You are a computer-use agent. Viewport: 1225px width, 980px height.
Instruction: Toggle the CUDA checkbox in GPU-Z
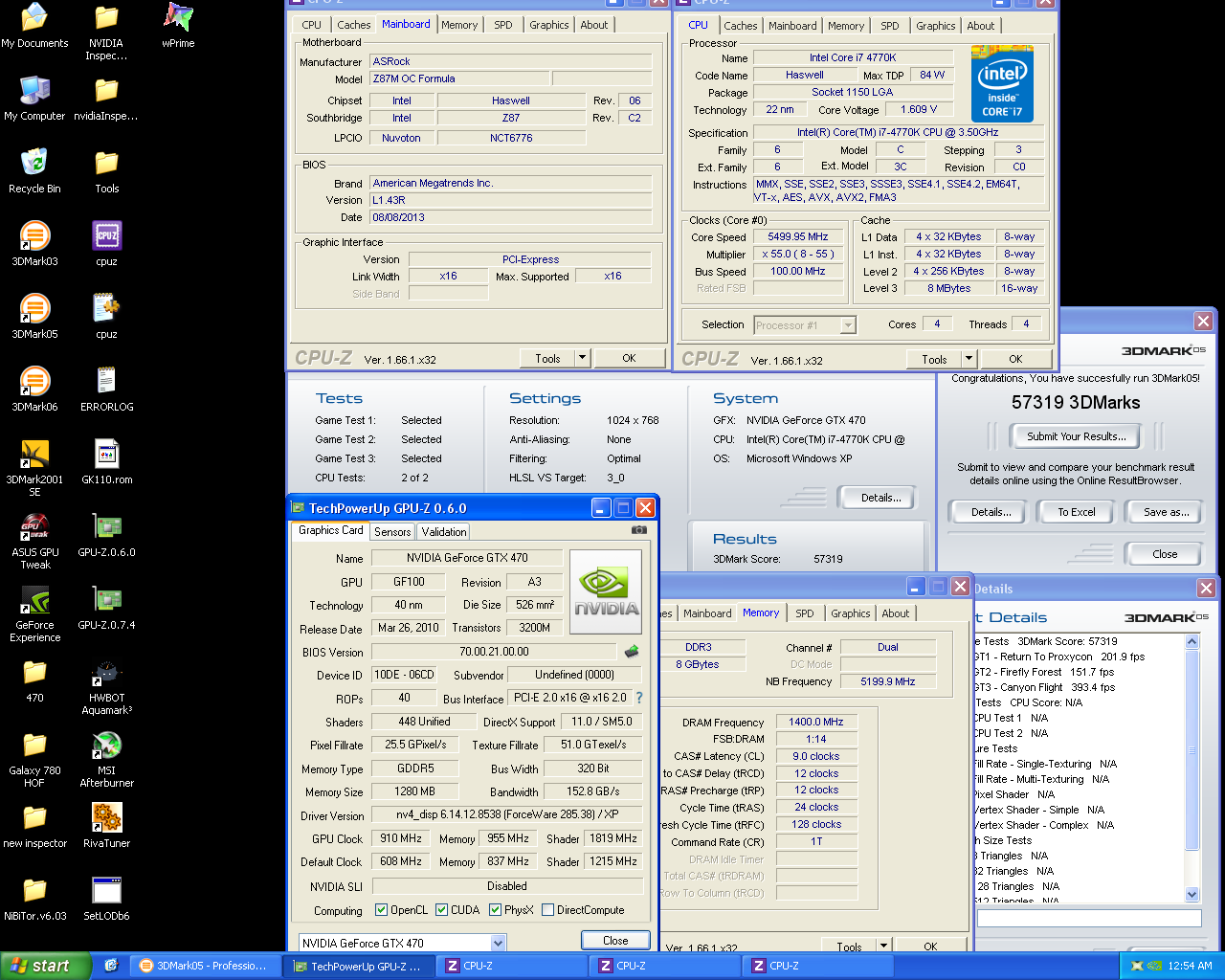[441, 910]
